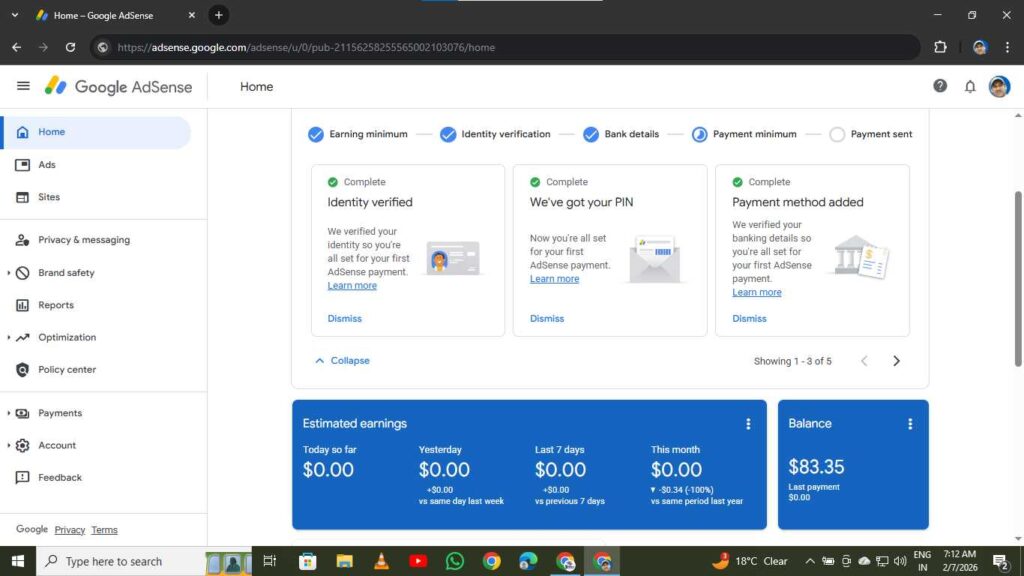Click the Help question mark icon
Image resolution: width=1024 pixels, height=576 pixels.
click(x=940, y=86)
